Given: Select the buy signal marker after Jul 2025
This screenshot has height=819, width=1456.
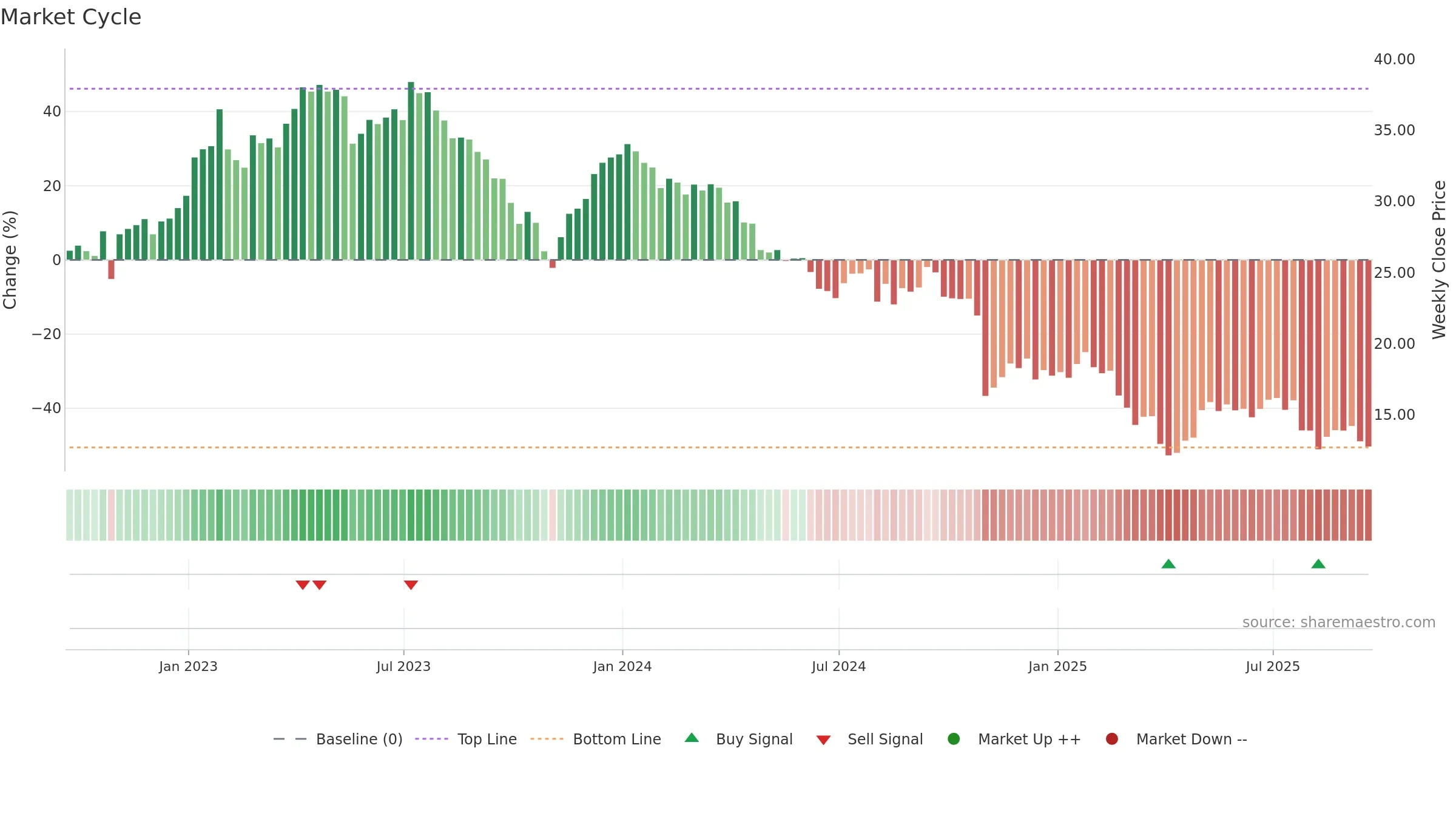Looking at the screenshot, I should [x=1318, y=564].
